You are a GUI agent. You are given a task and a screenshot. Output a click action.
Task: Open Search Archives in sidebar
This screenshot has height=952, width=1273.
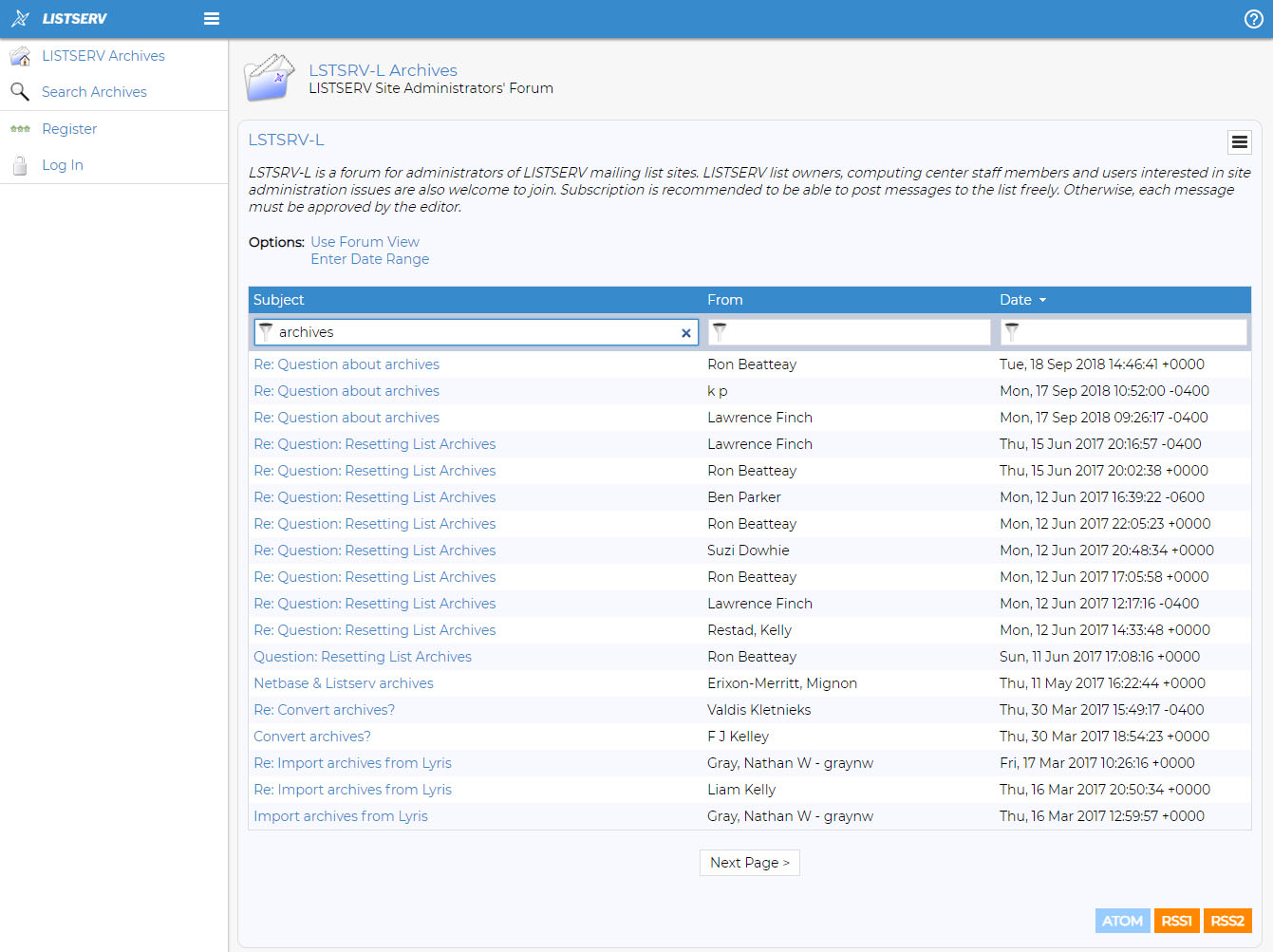(94, 92)
